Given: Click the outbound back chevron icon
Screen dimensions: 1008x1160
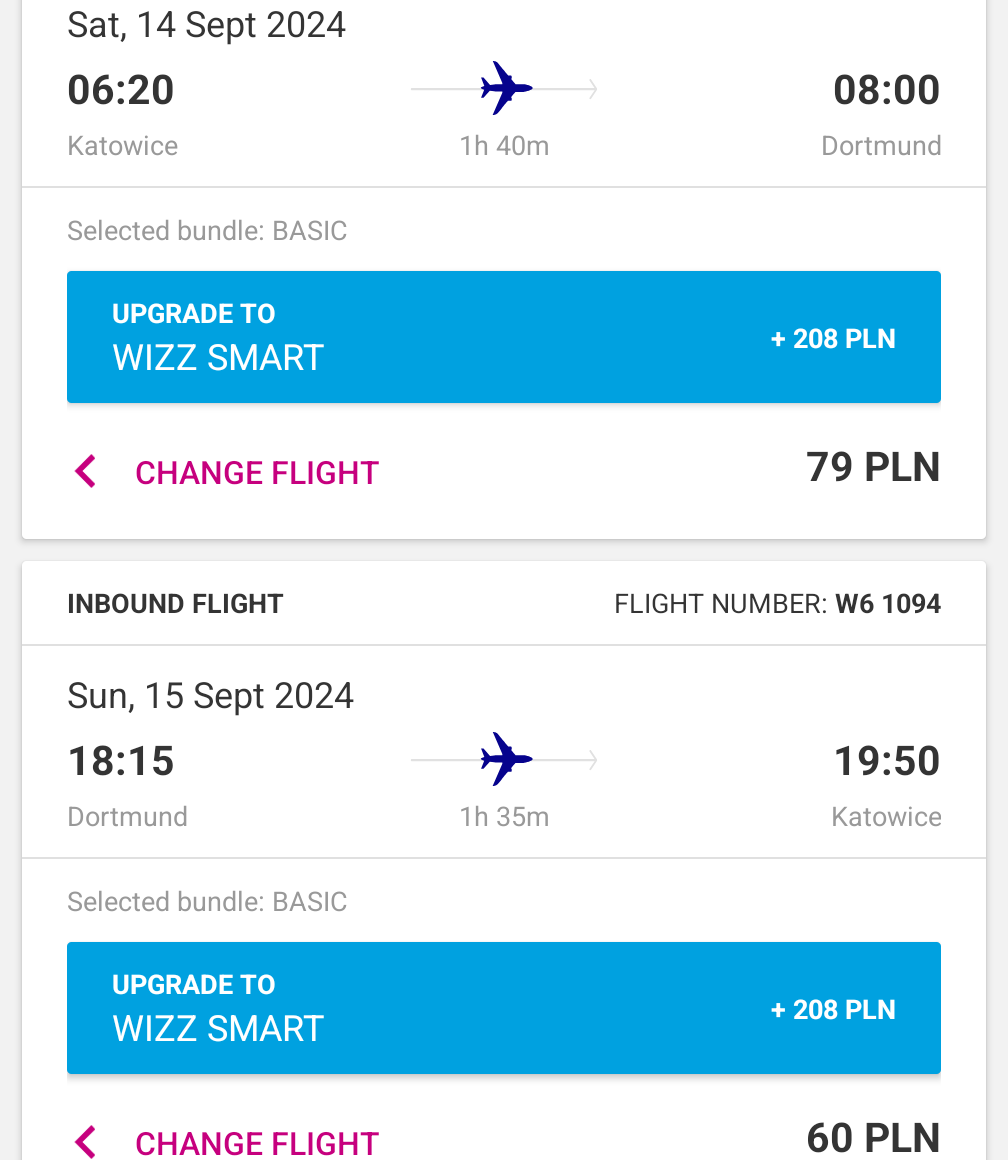Looking at the screenshot, I should point(86,471).
